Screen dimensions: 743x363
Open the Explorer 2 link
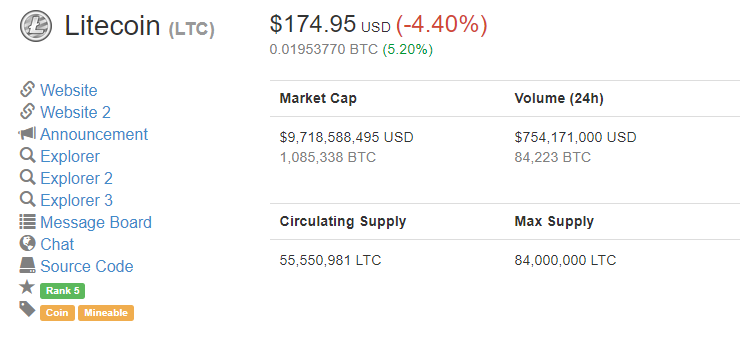pos(76,178)
